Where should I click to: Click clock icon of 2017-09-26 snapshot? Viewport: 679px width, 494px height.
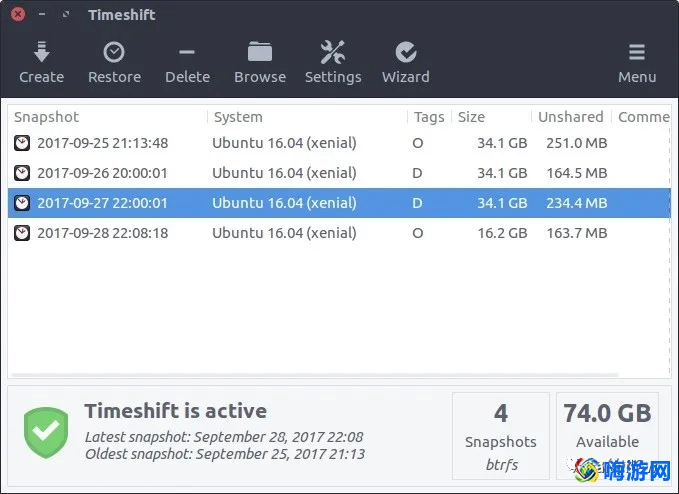pos(22,173)
